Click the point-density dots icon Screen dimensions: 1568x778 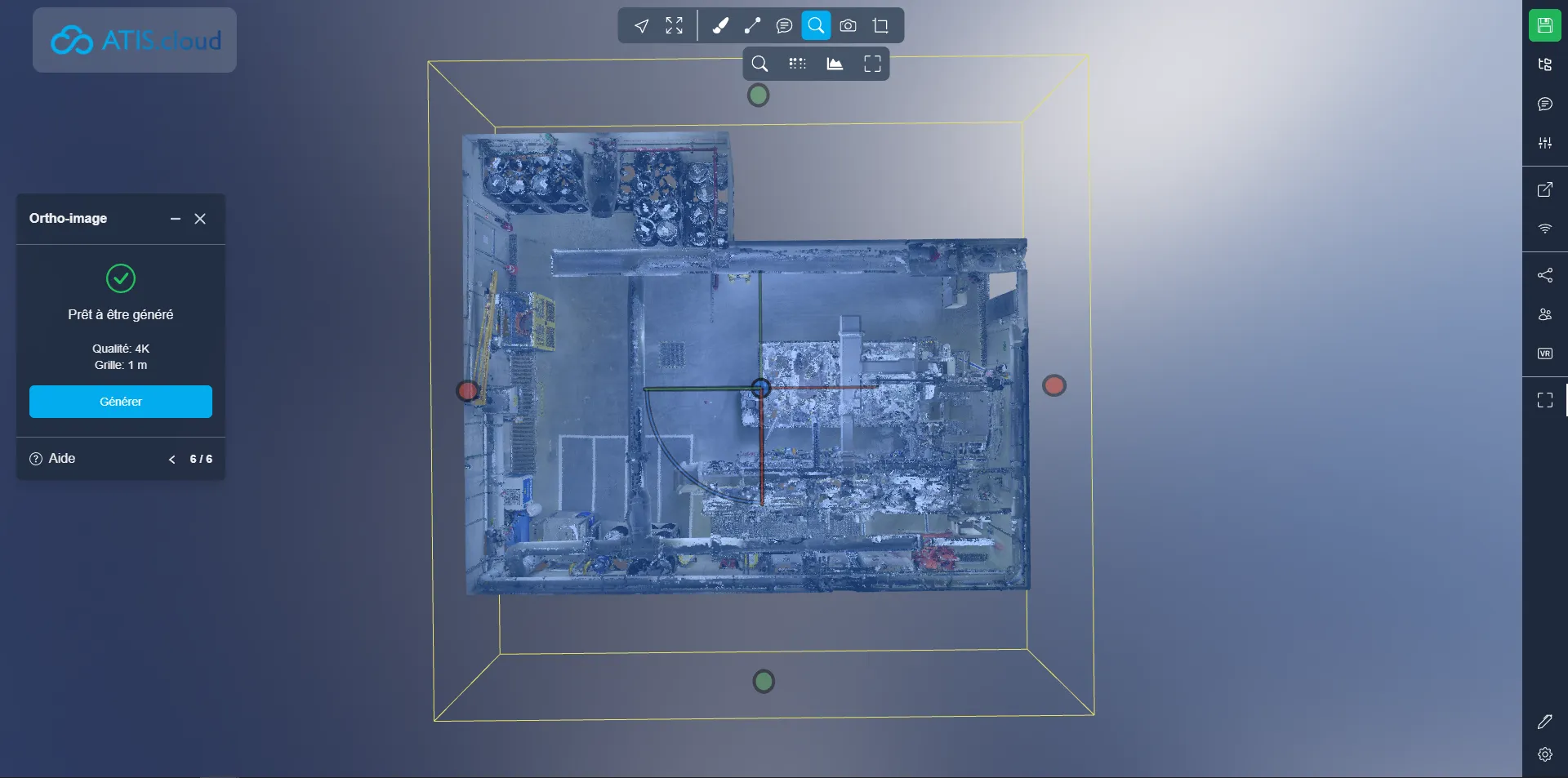click(x=797, y=64)
